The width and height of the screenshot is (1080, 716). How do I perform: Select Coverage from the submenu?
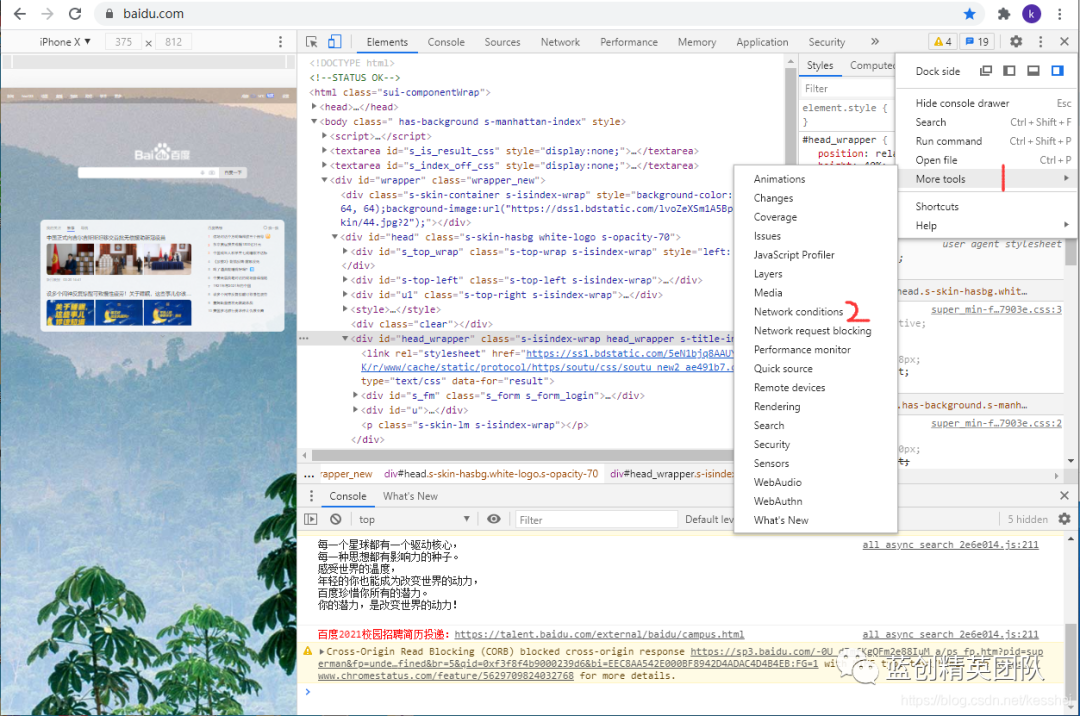[775, 217]
